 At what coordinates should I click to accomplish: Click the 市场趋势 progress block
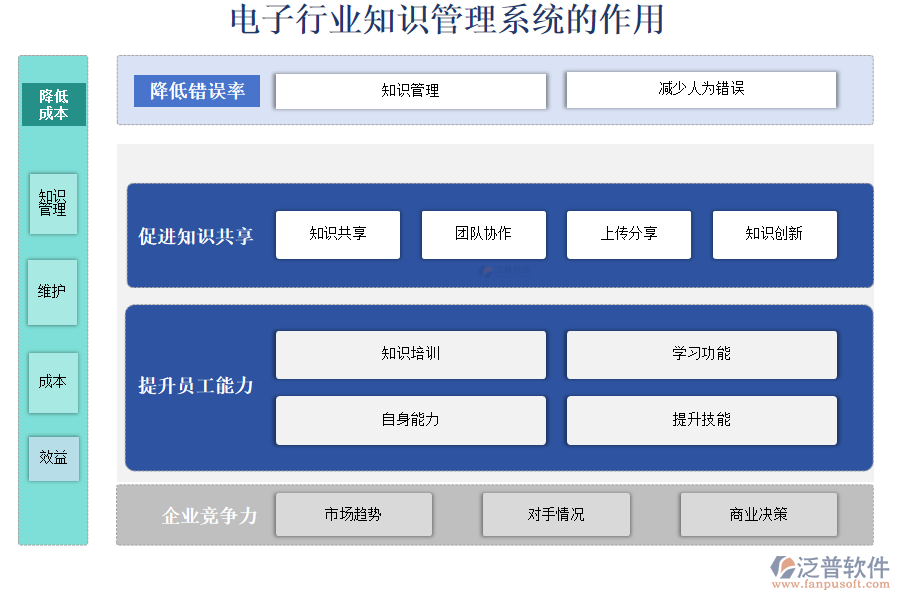[x=354, y=514]
